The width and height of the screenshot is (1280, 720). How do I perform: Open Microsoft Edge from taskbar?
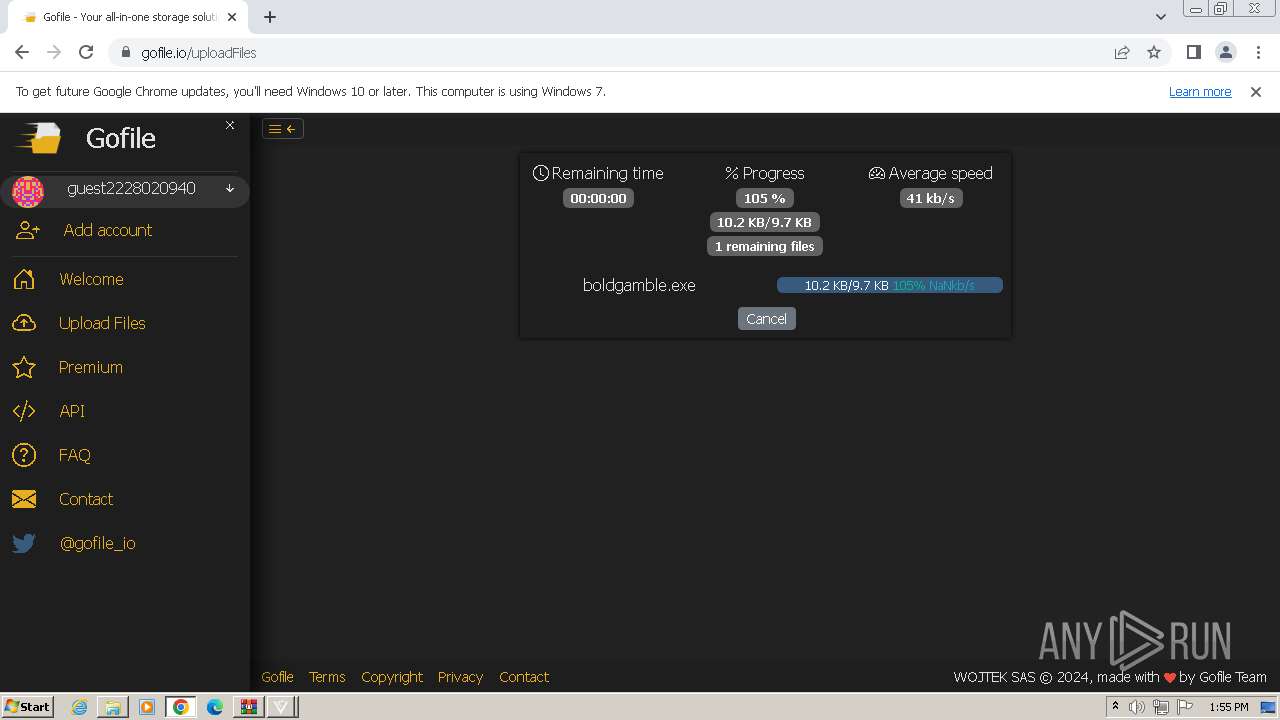pos(215,707)
